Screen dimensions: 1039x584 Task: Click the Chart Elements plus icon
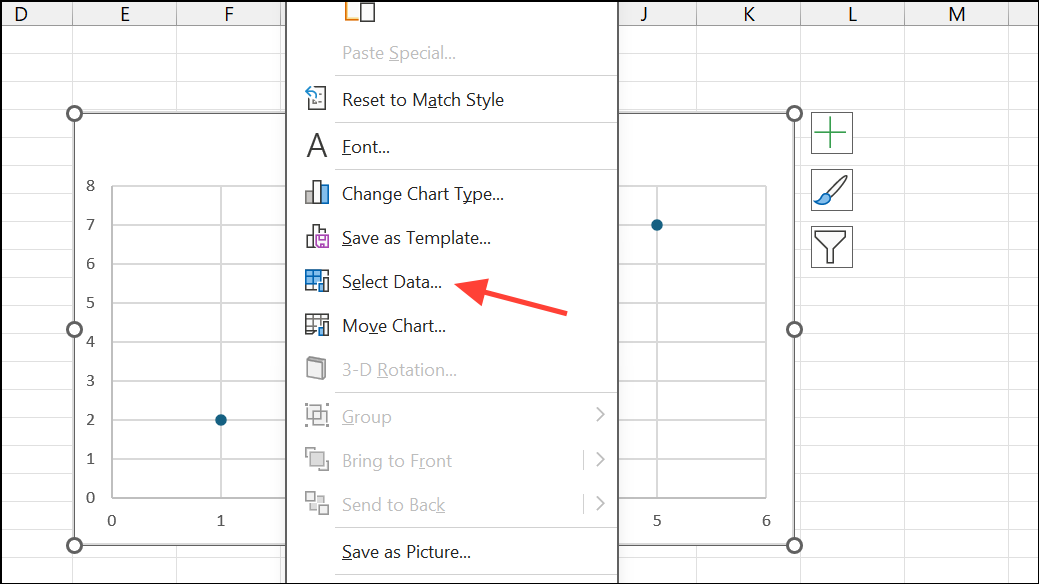click(832, 132)
